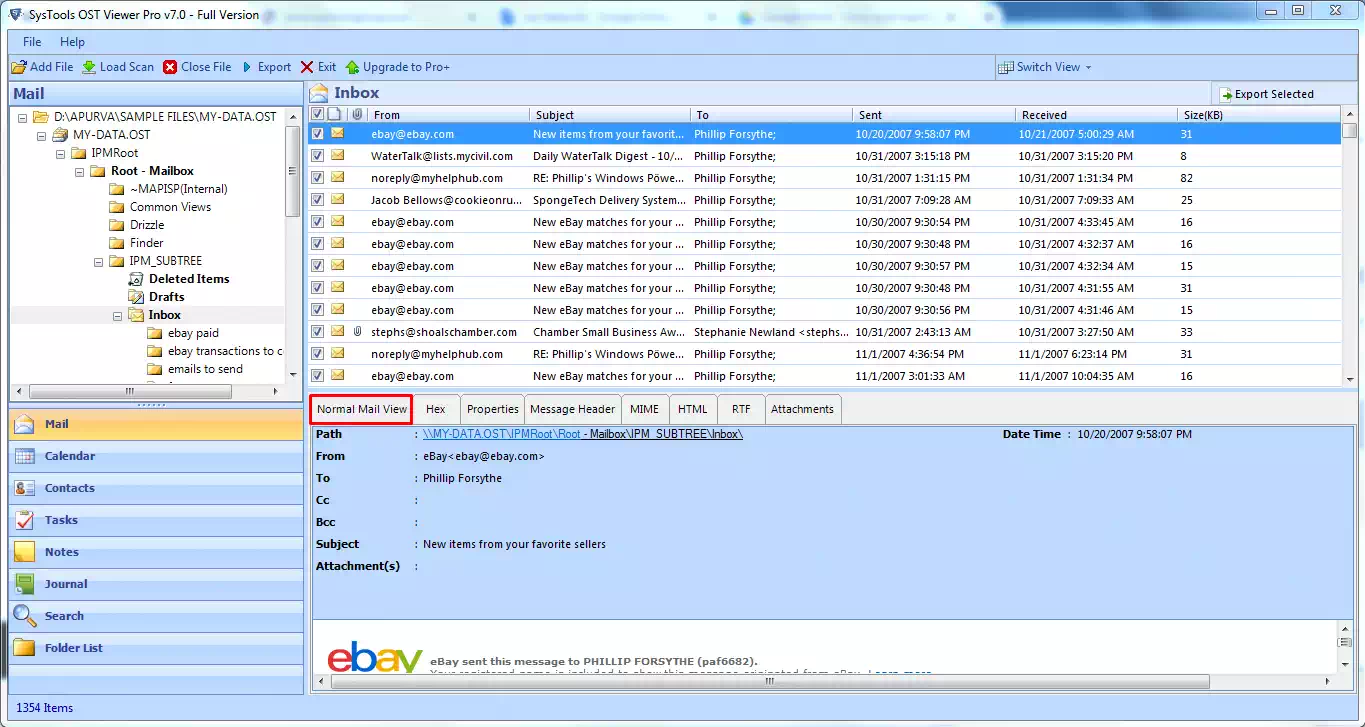Viewport: 1365px width, 727px height.
Task: Switch to the RTF tab
Action: click(741, 409)
